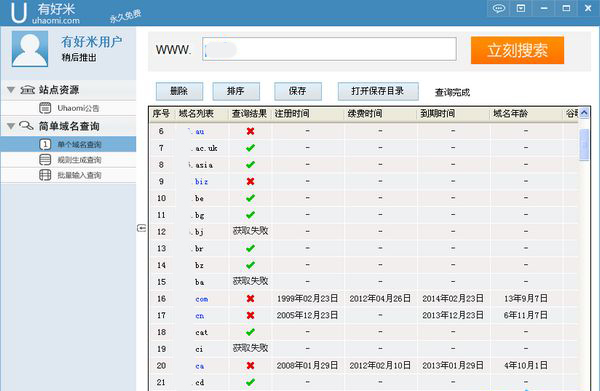The image size is (600, 391).
Task: Click the 简单域名查询 magnifier icon
Action: pyautogui.click(x=26, y=126)
